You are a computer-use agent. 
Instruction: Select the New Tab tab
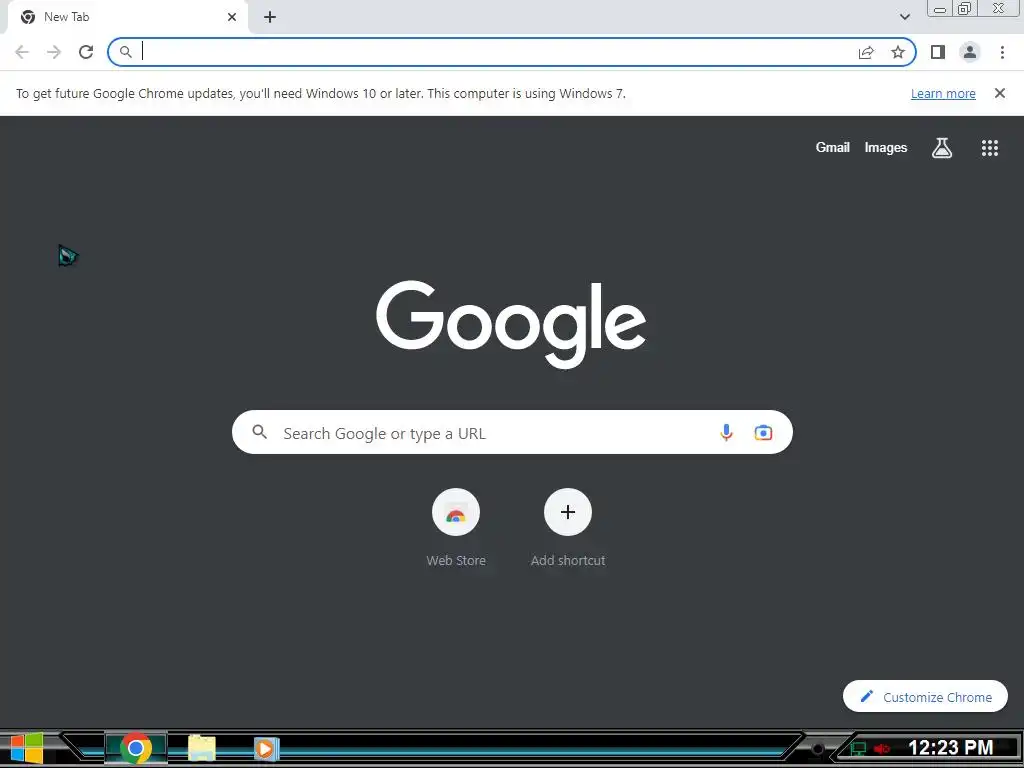127,18
